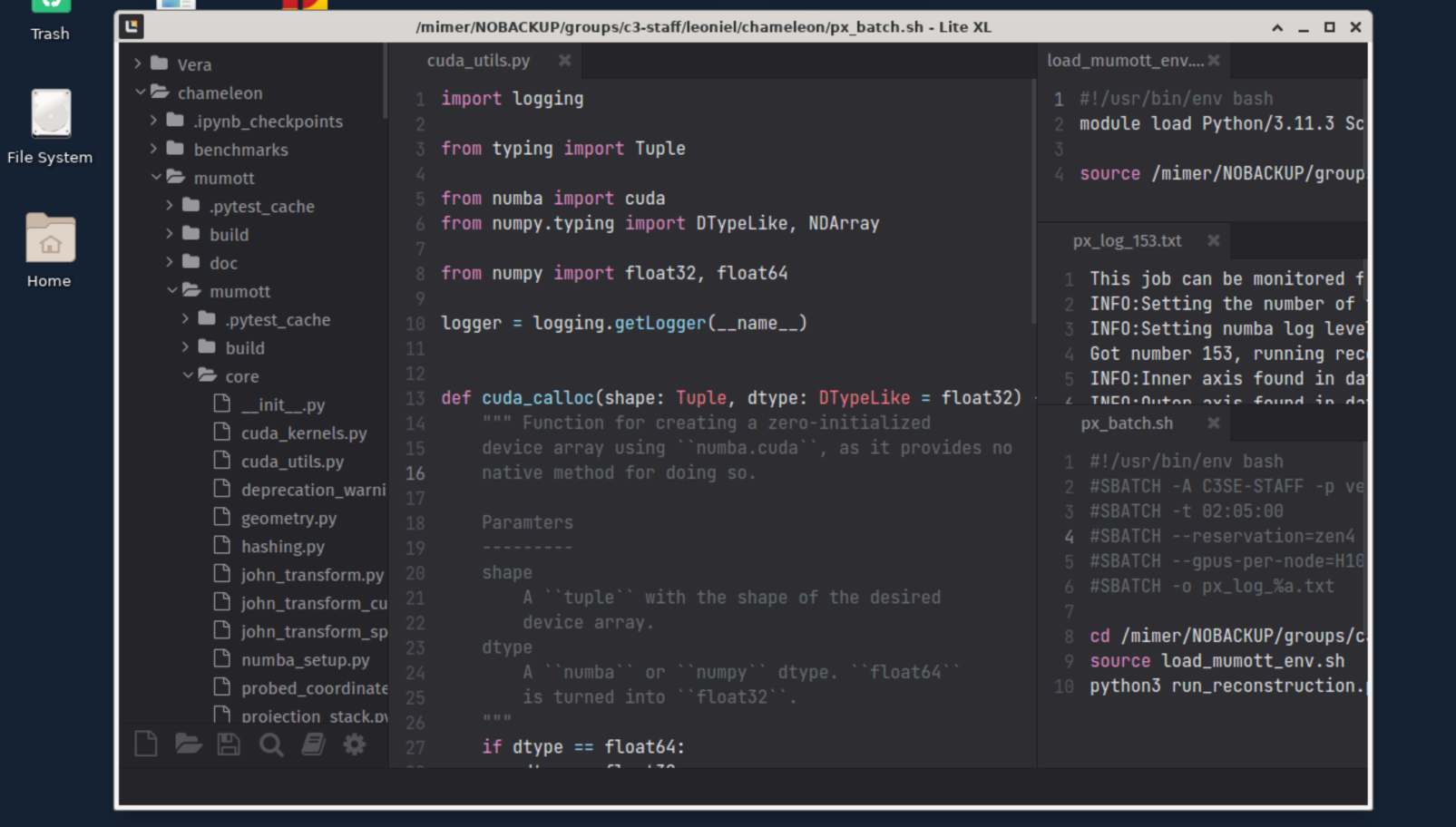Select the px_log_153.txt tab
This screenshot has width=1456, height=827.
(x=1127, y=240)
